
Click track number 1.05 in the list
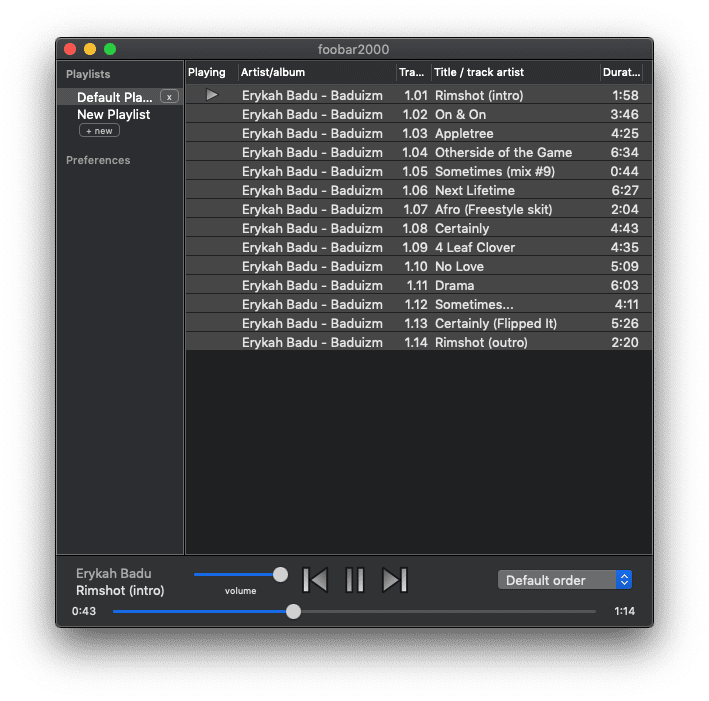(415, 171)
